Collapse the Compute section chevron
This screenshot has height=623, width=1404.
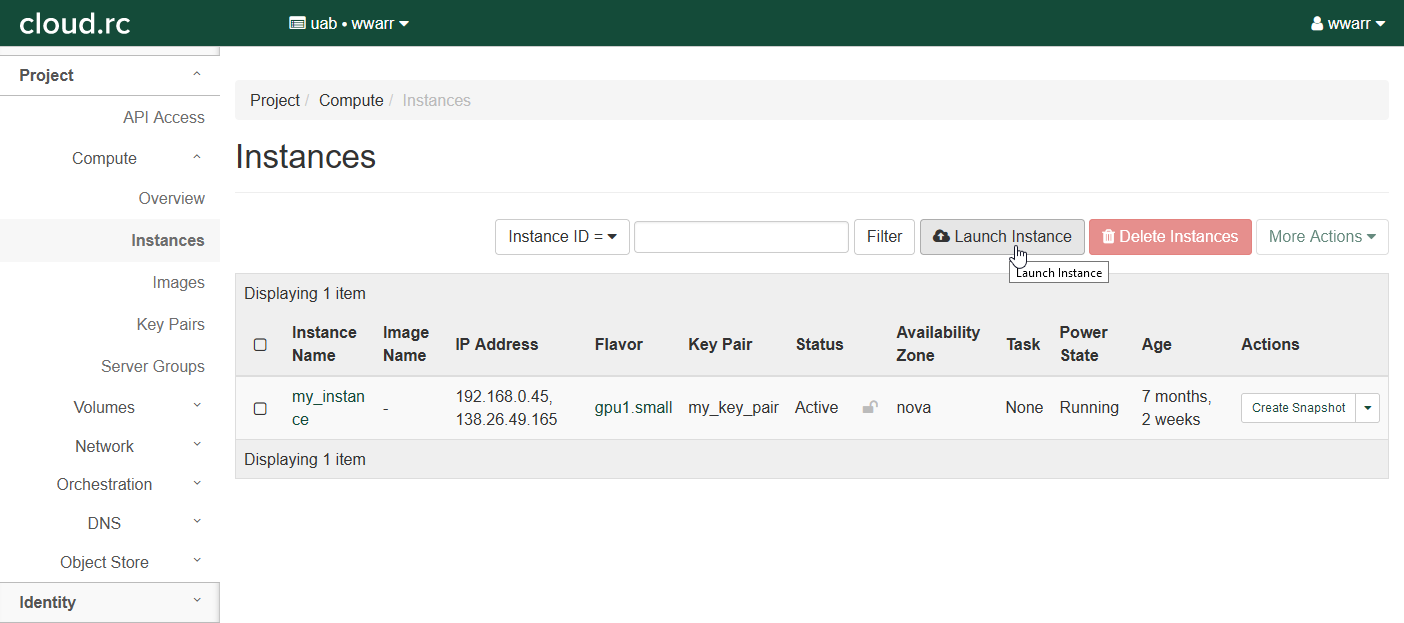[197, 158]
